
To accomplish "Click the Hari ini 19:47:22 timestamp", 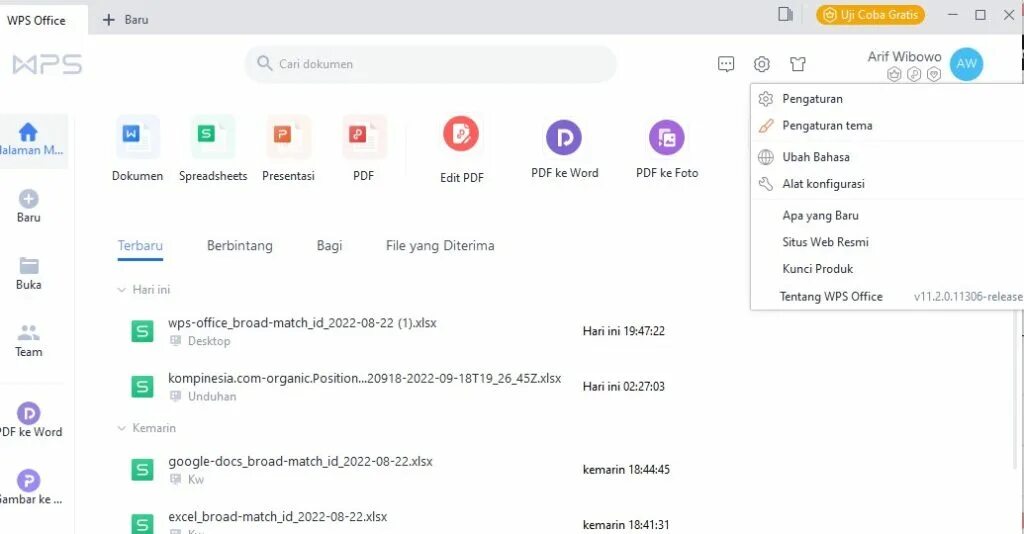I will [624, 331].
